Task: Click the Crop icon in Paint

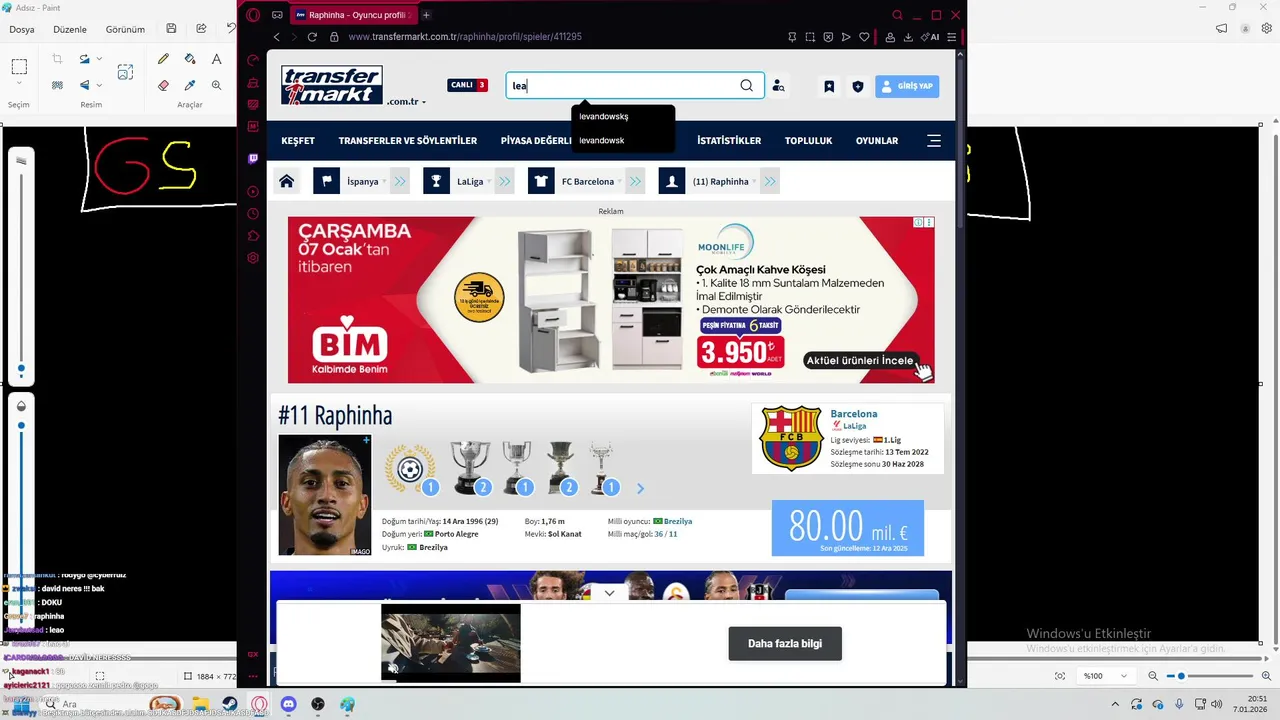Action: pyautogui.click(x=57, y=59)
